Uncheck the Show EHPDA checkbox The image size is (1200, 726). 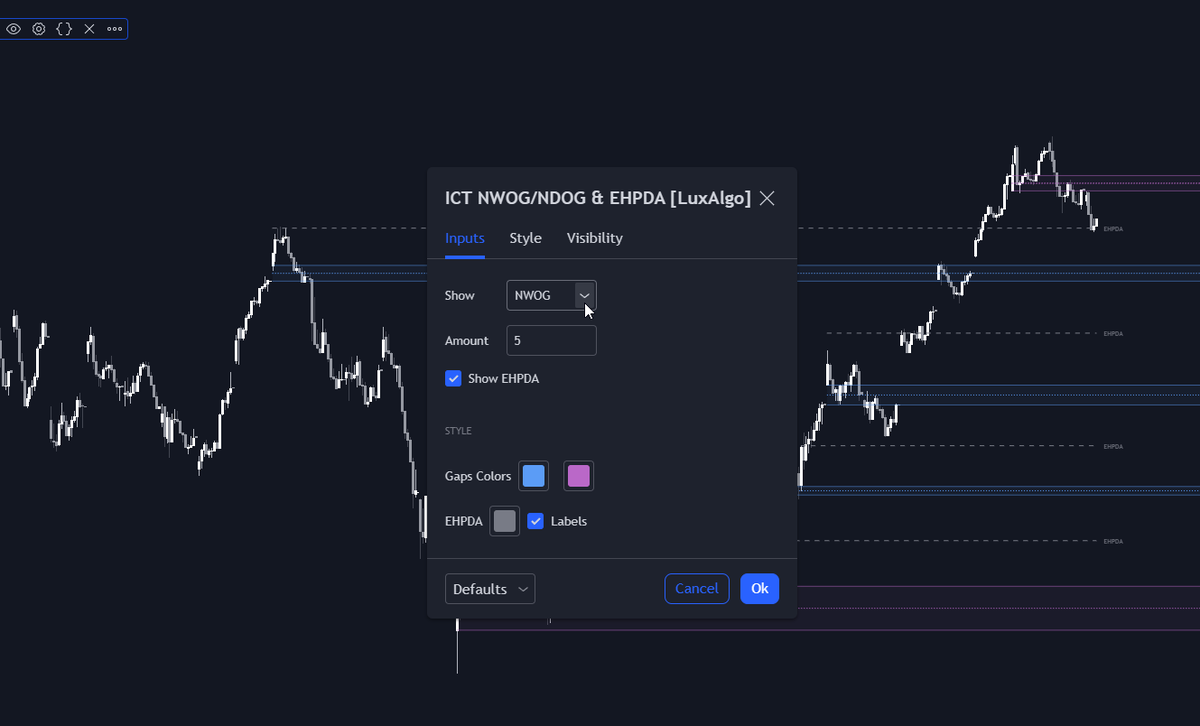click(x=453, y=378)
